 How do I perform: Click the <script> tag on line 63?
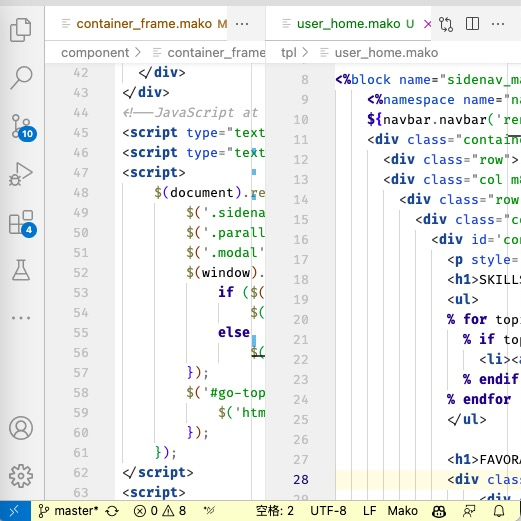154,493
